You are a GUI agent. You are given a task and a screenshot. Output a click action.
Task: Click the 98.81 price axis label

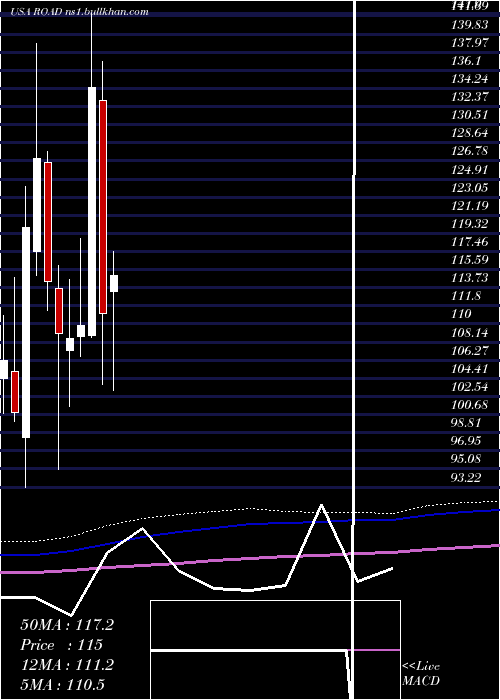pos(467,423)
